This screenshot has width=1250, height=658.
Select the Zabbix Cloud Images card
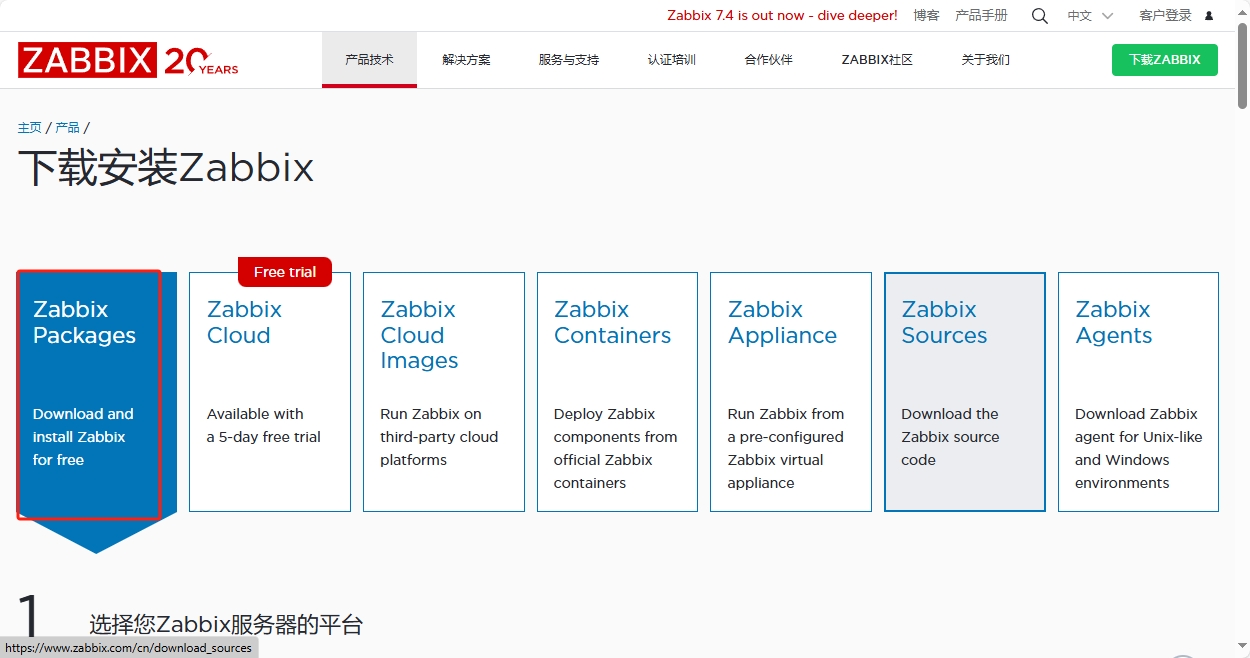(x=444, y=392)
